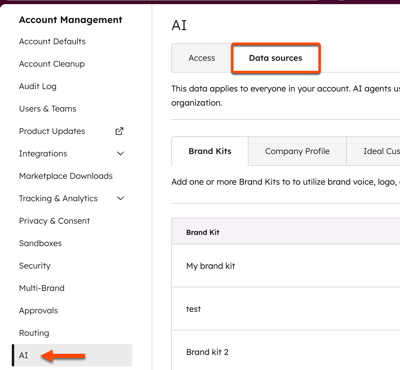Open Product Updates link

click(52, 131)
